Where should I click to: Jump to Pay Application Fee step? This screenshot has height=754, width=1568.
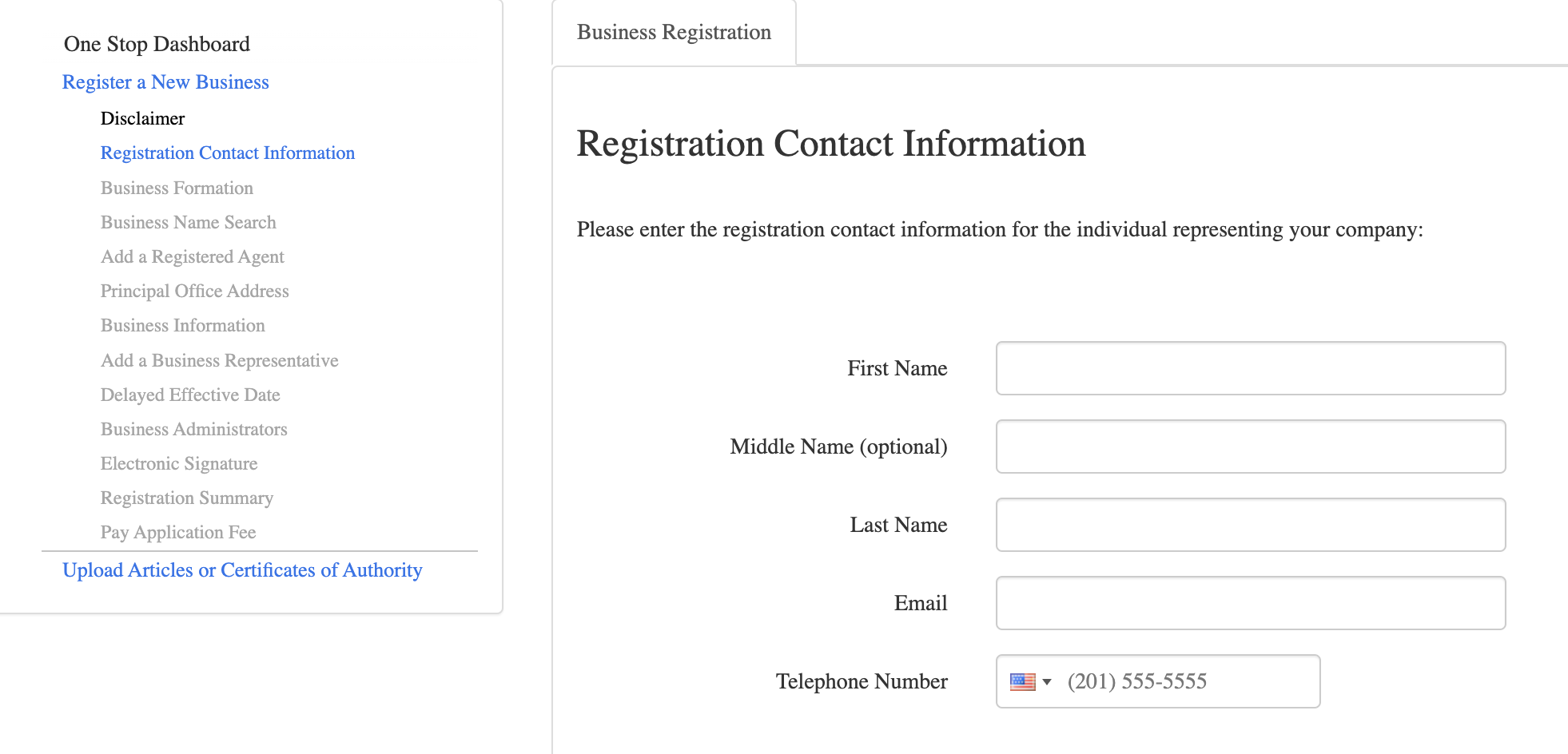point(178,532)
